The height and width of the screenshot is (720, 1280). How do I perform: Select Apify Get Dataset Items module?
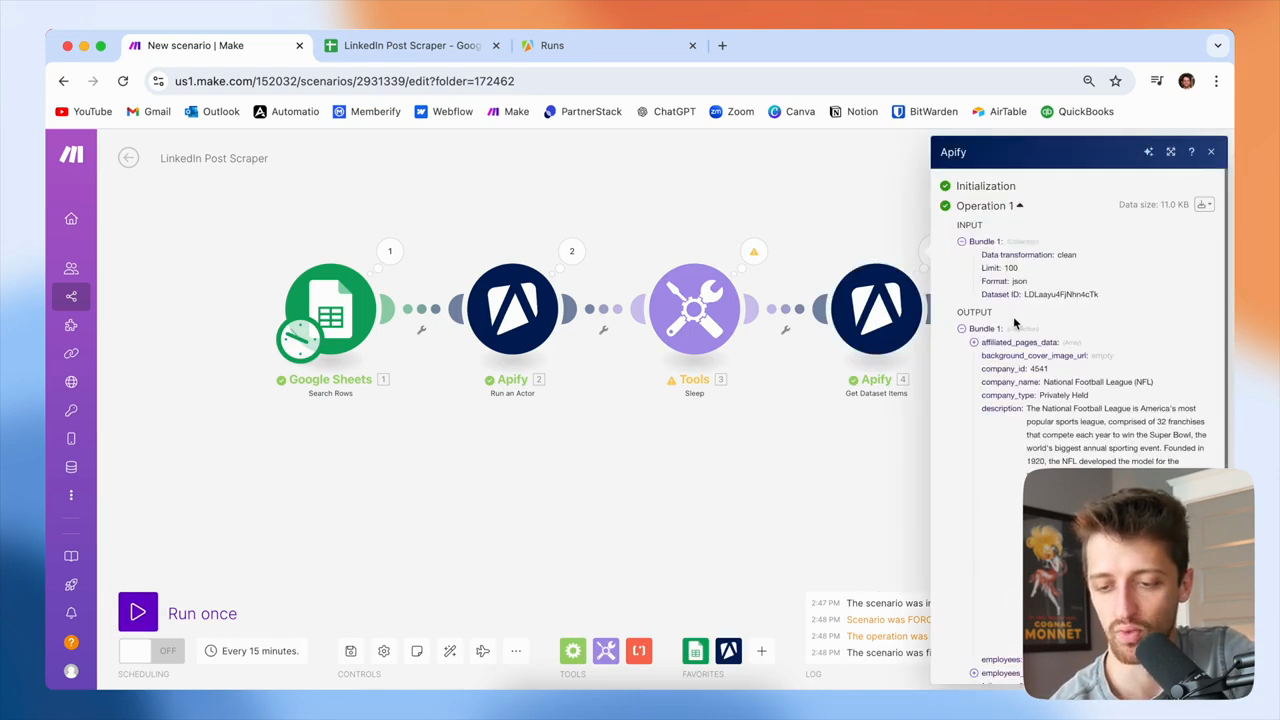point(877,309)
